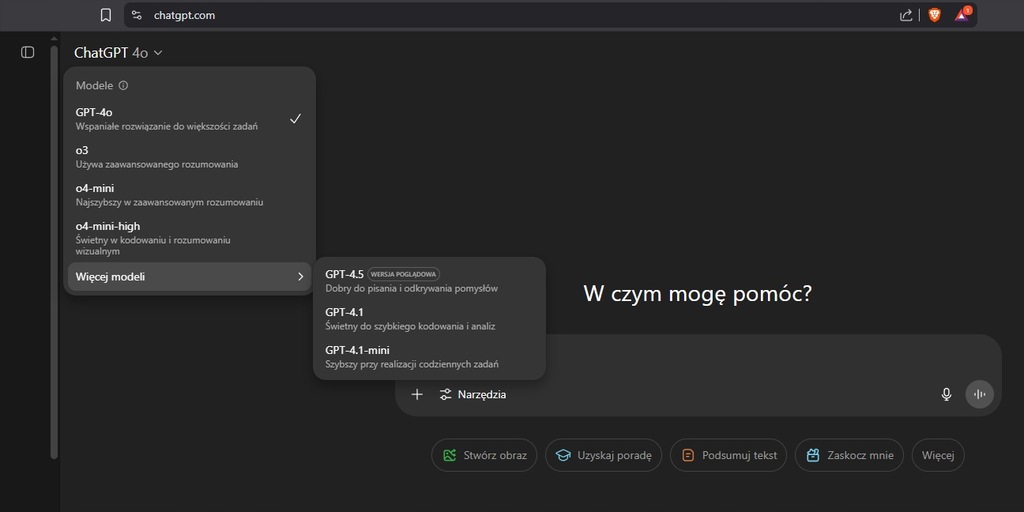Image resolution: width=1024 pixels, height=512 pixels.
Task: Click the sidebar vertical scrollbar
Action: [54, 251]
